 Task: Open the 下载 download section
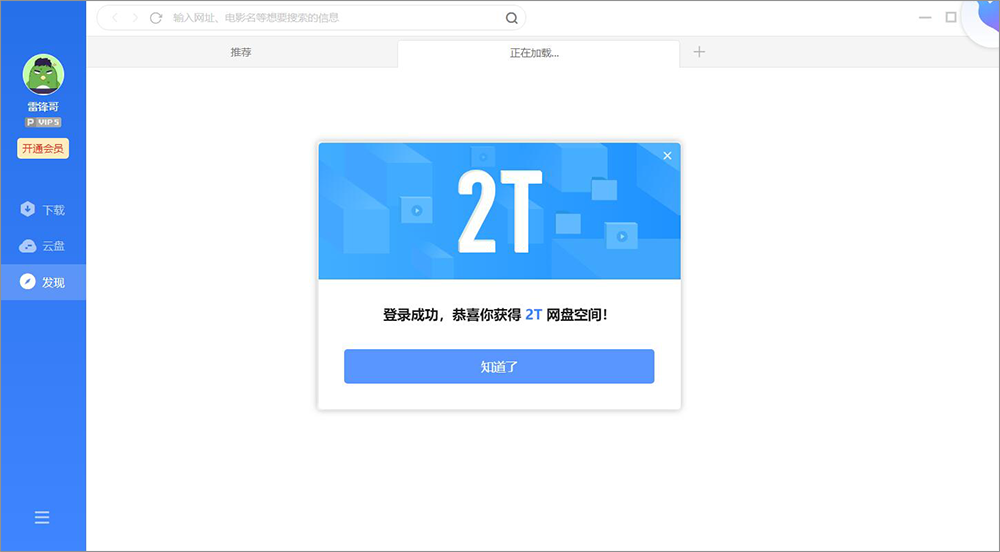pos(43,210)
